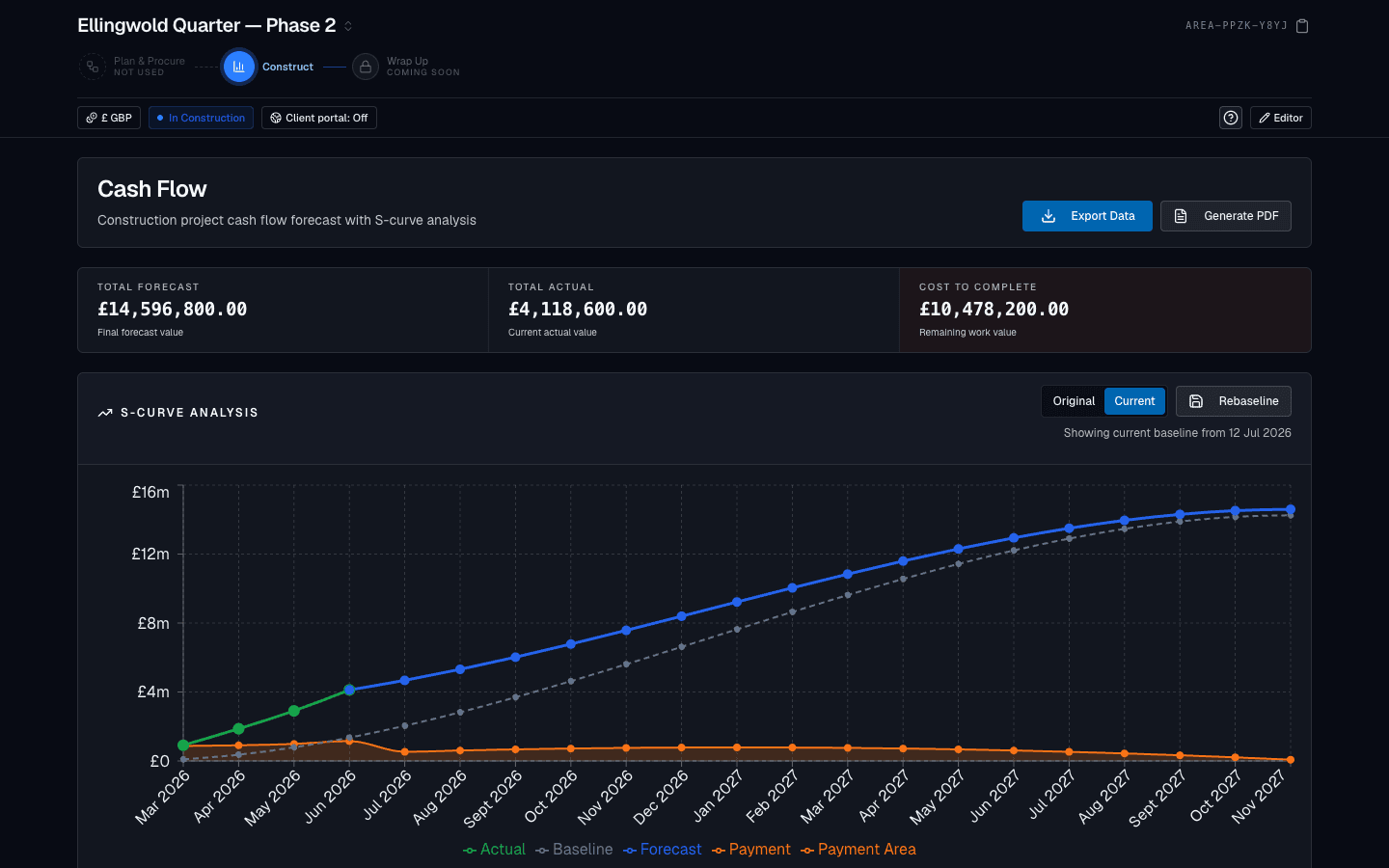Click the Construct stage chart icon

point(238,67)
